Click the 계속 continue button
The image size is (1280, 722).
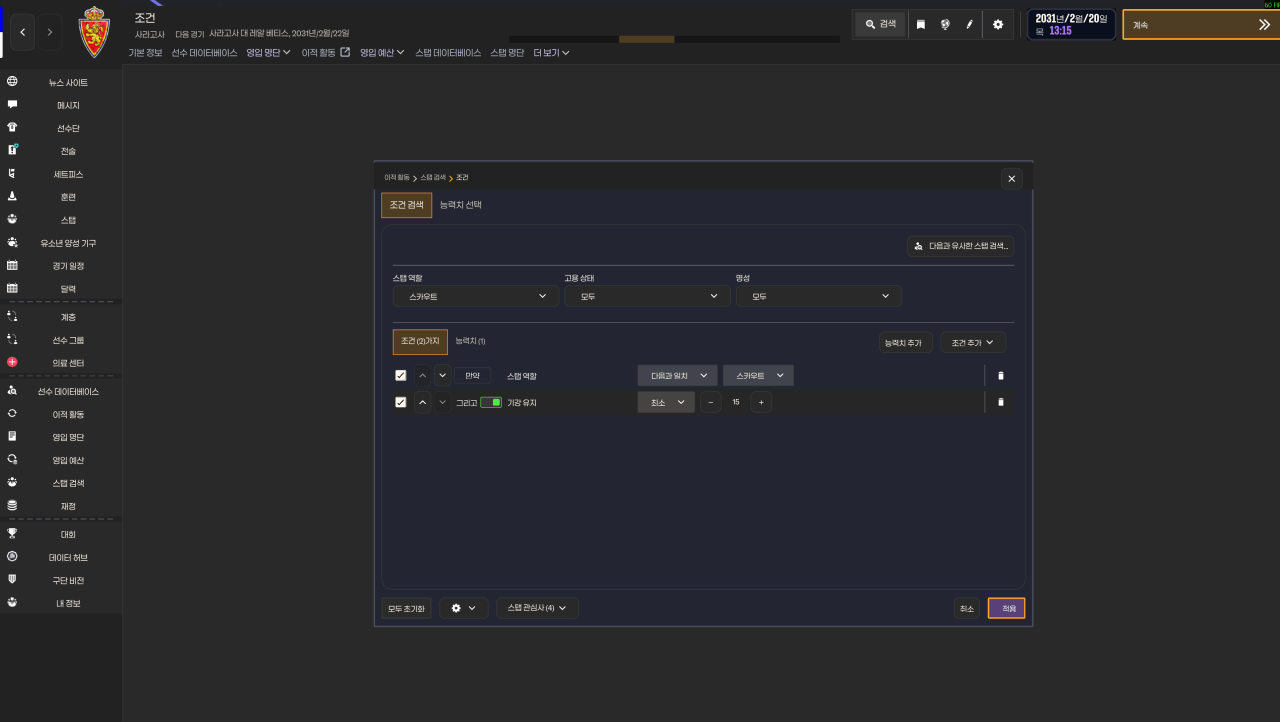1201,25
